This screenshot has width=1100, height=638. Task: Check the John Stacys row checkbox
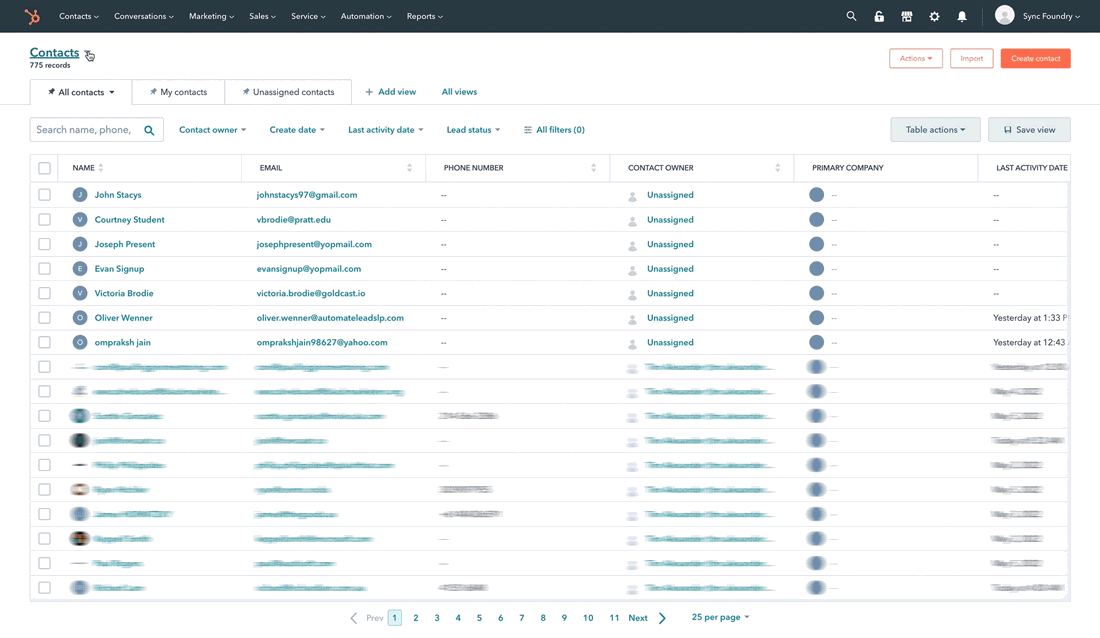(x=44, y=194)
